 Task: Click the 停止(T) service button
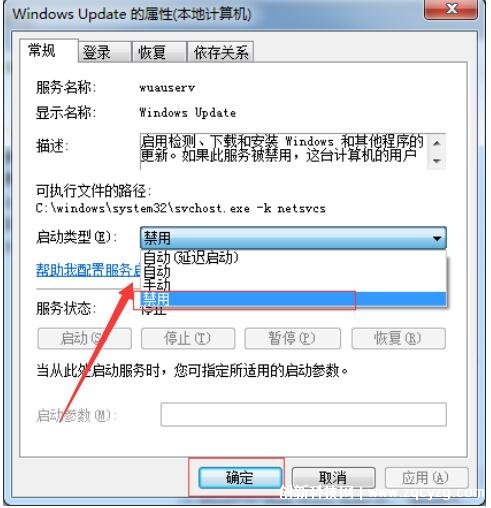(188, 338)
